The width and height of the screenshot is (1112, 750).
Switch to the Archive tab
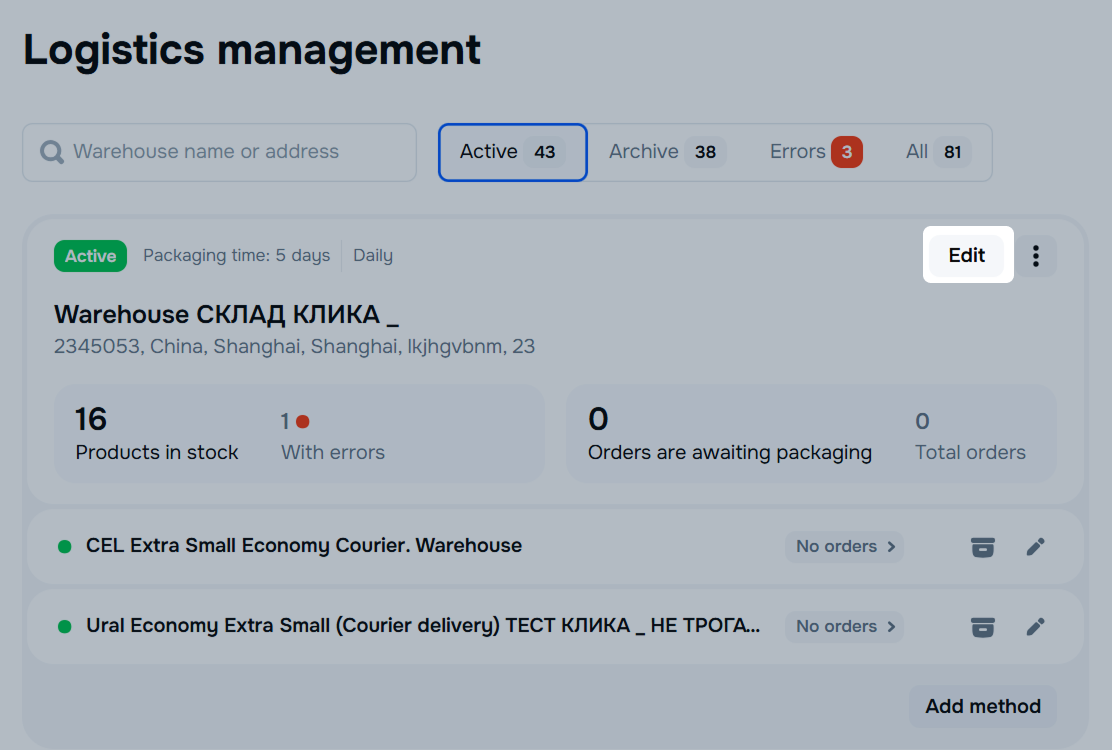click(666, 152)
